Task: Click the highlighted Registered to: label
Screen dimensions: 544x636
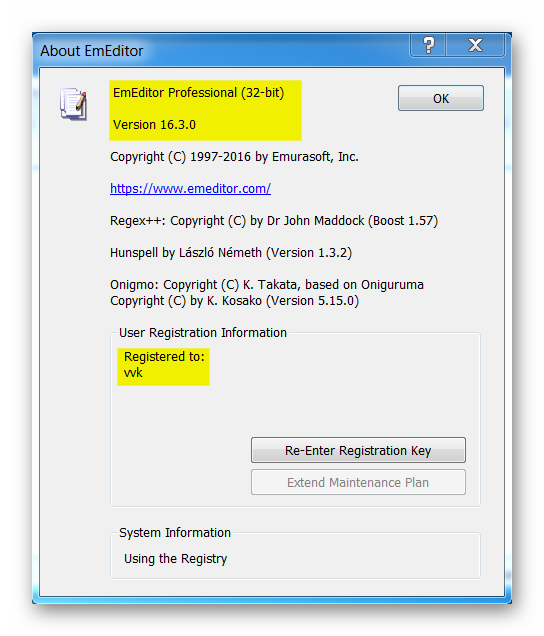Action: coord(164,357)
